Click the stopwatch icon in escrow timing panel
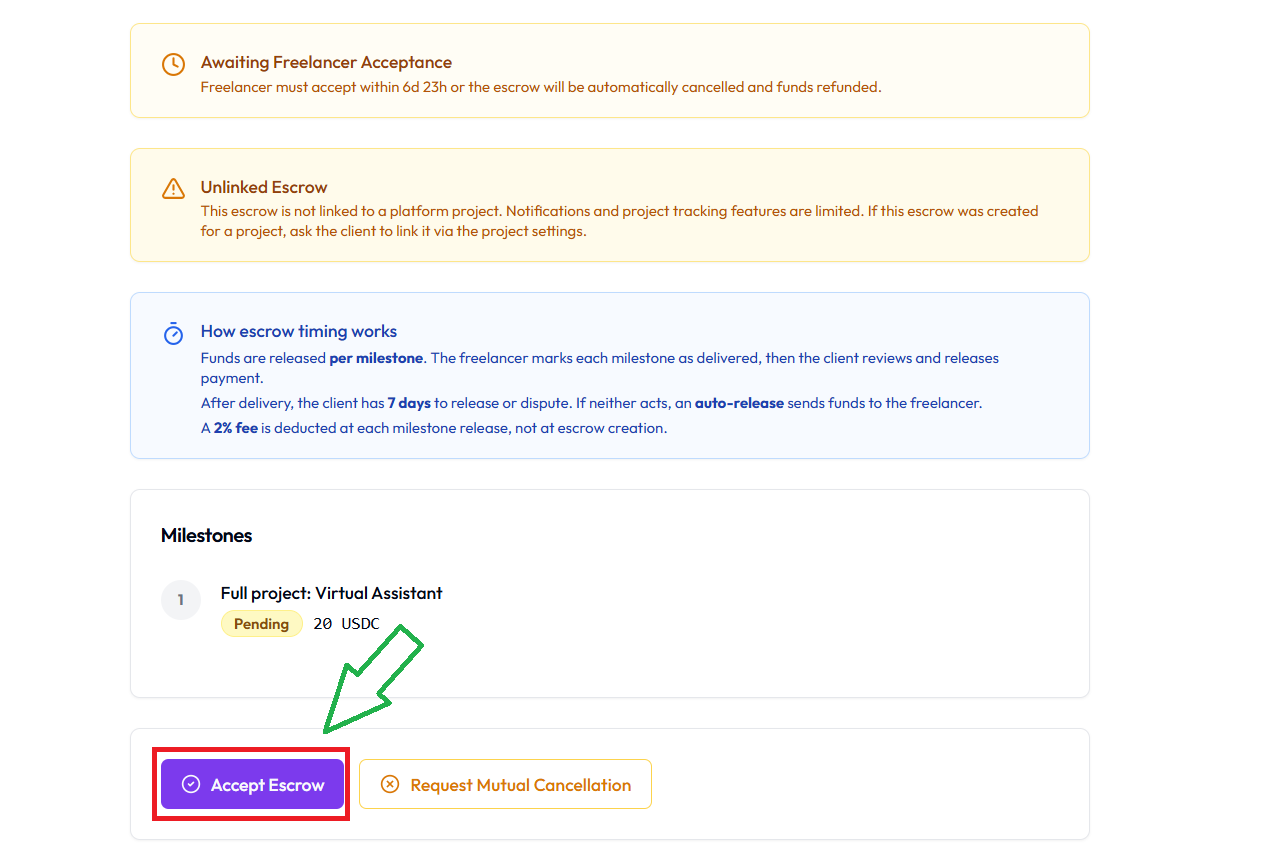 point(173,333)
